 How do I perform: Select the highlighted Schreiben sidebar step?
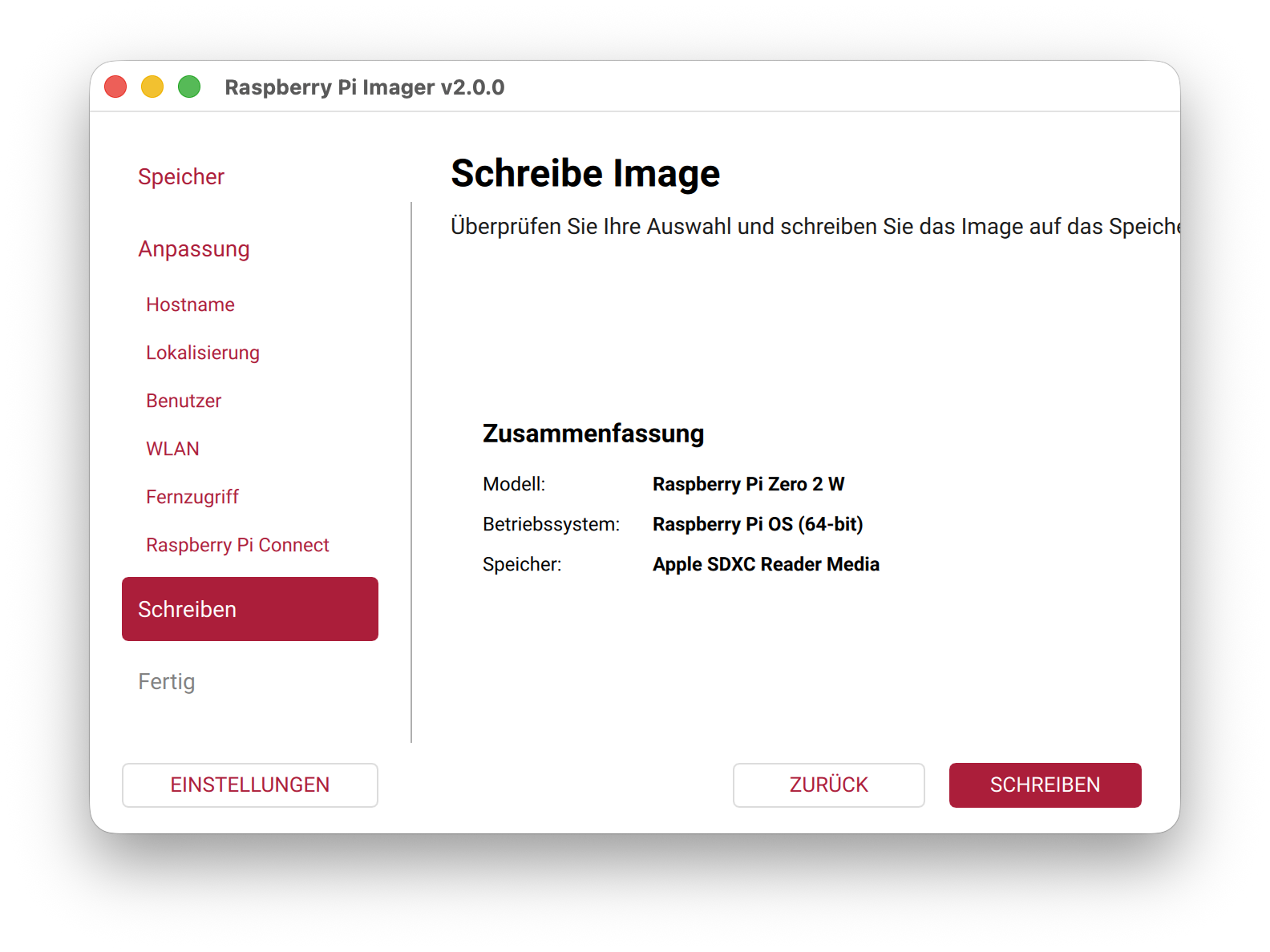point(249,609)
